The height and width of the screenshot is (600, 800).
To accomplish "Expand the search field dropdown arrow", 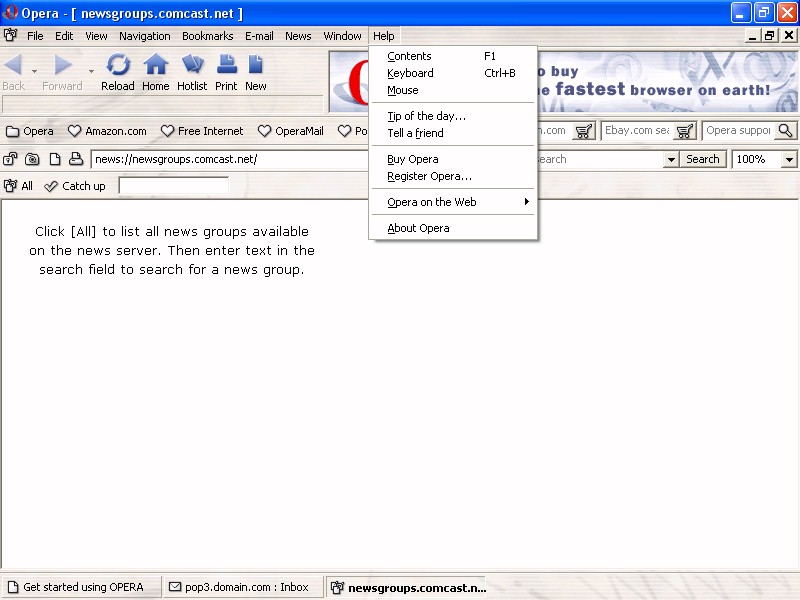I will [x=670, y=159].
